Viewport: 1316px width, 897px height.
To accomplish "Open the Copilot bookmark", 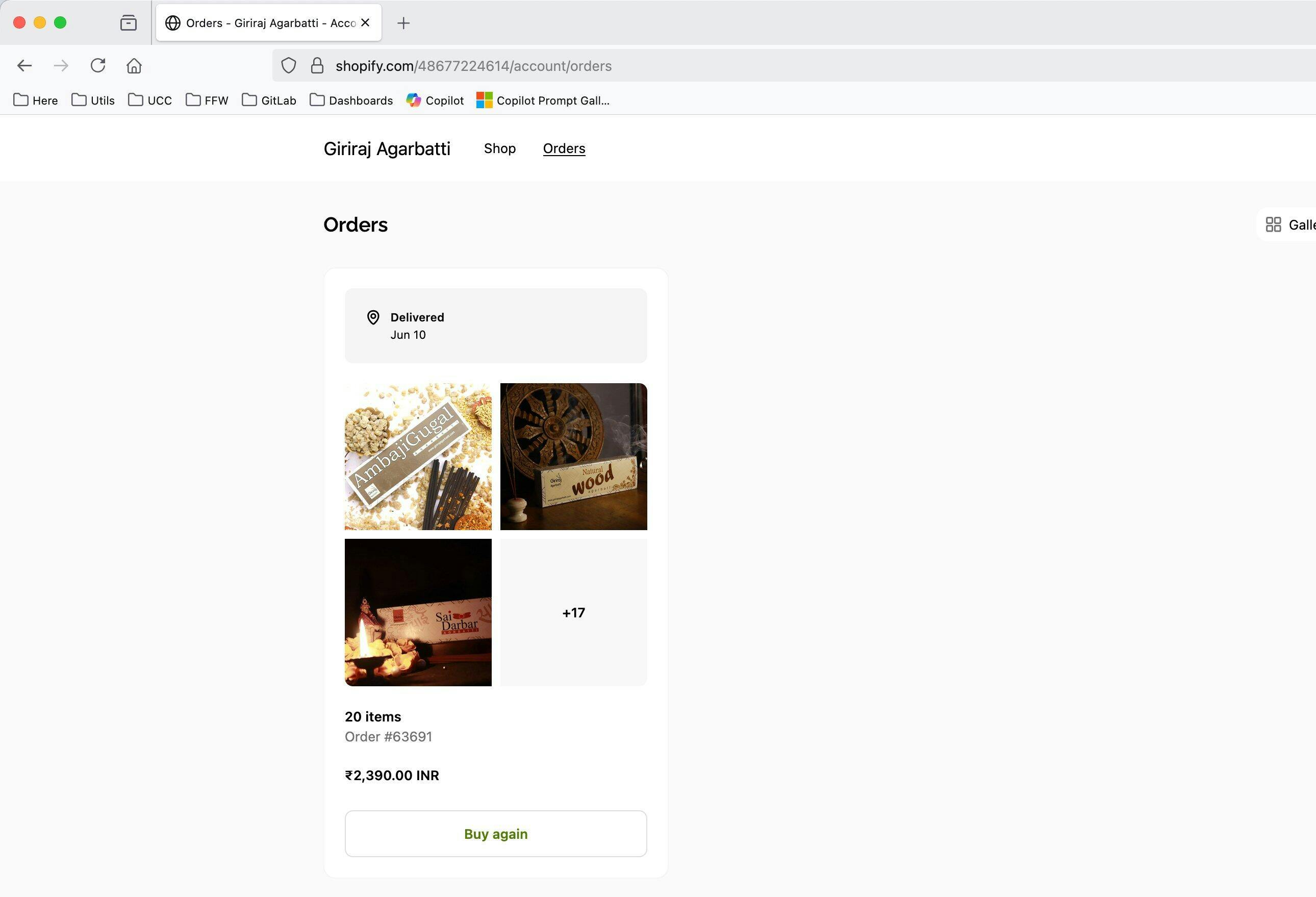I will [435, 100].
